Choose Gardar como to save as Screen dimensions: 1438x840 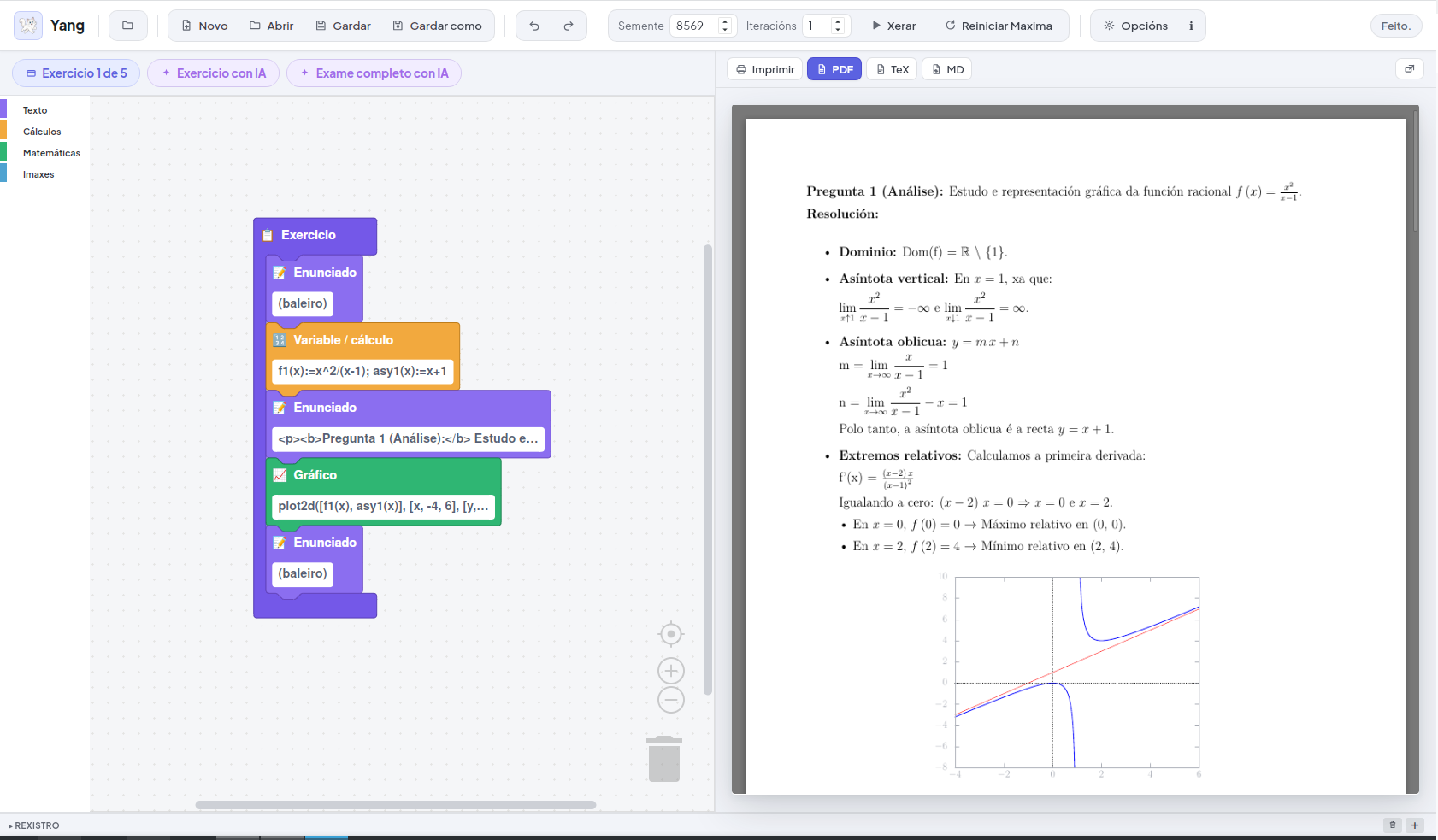click(x=437, y=26)
